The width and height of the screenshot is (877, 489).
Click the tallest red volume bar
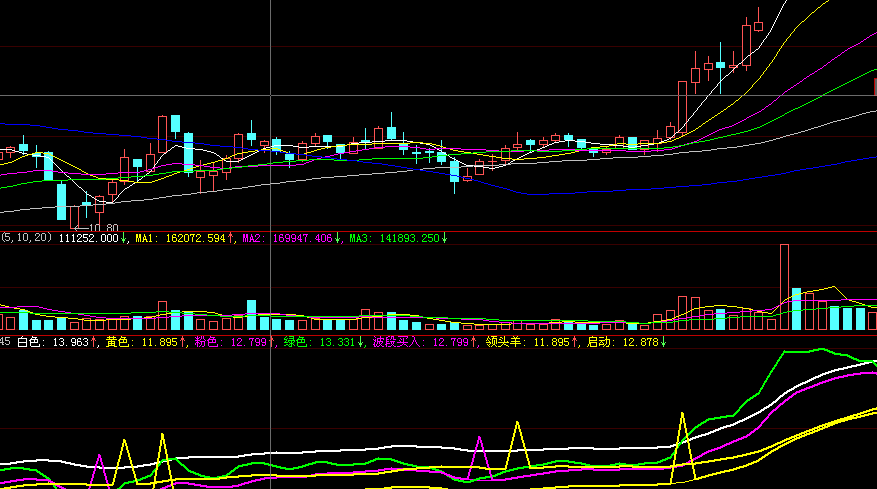click(785, 287)
